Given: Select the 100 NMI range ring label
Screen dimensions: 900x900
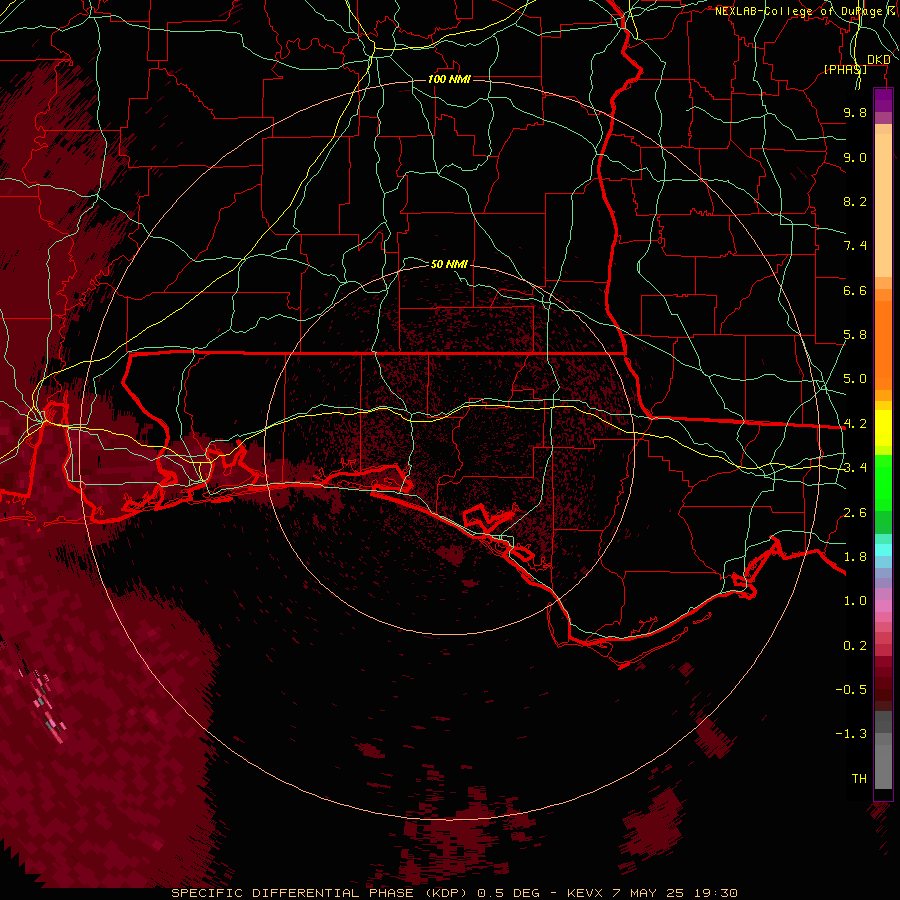Looking at the screenshot, I should (449, 79).
